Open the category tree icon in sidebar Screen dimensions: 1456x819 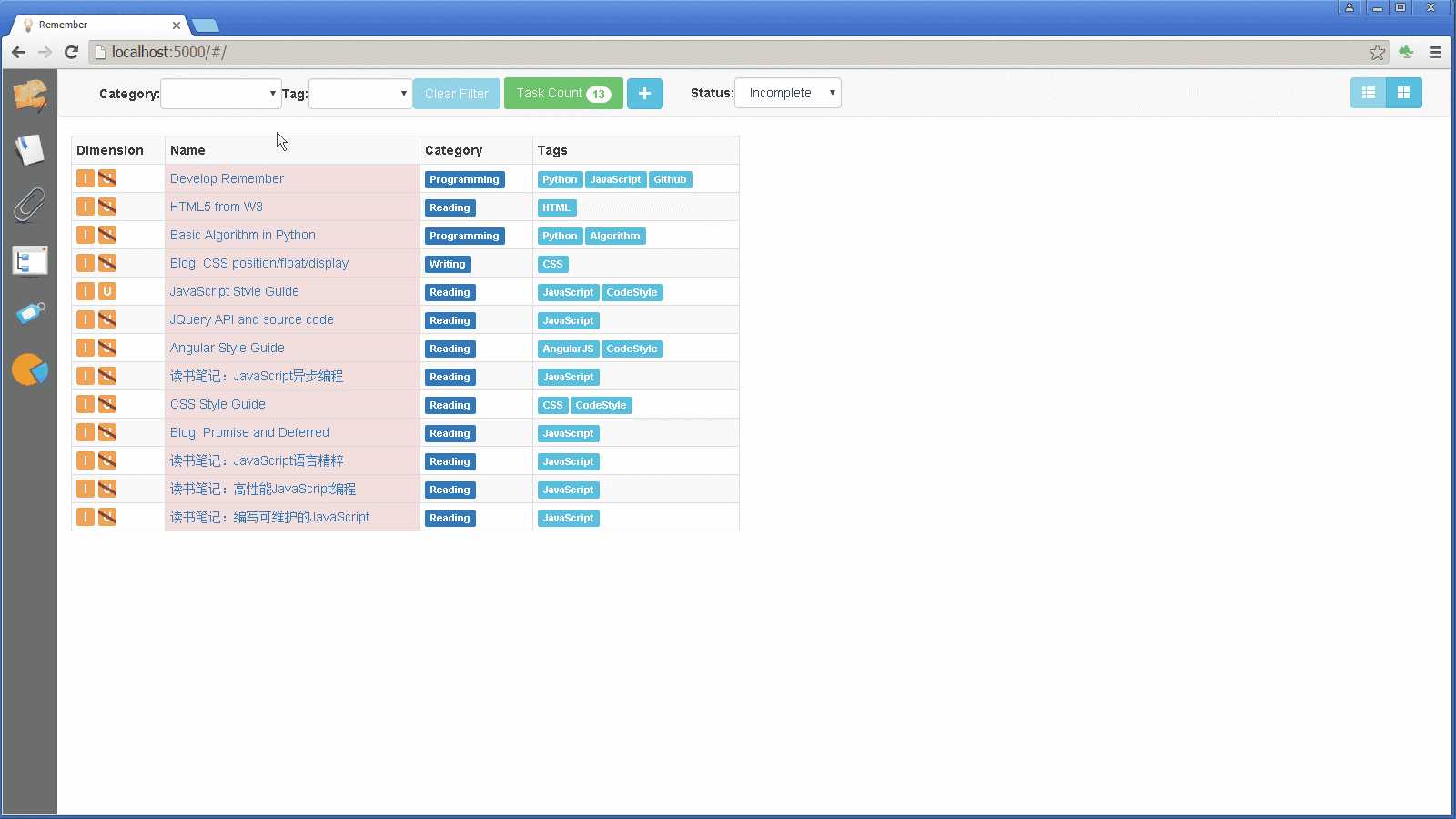(30, 261)
